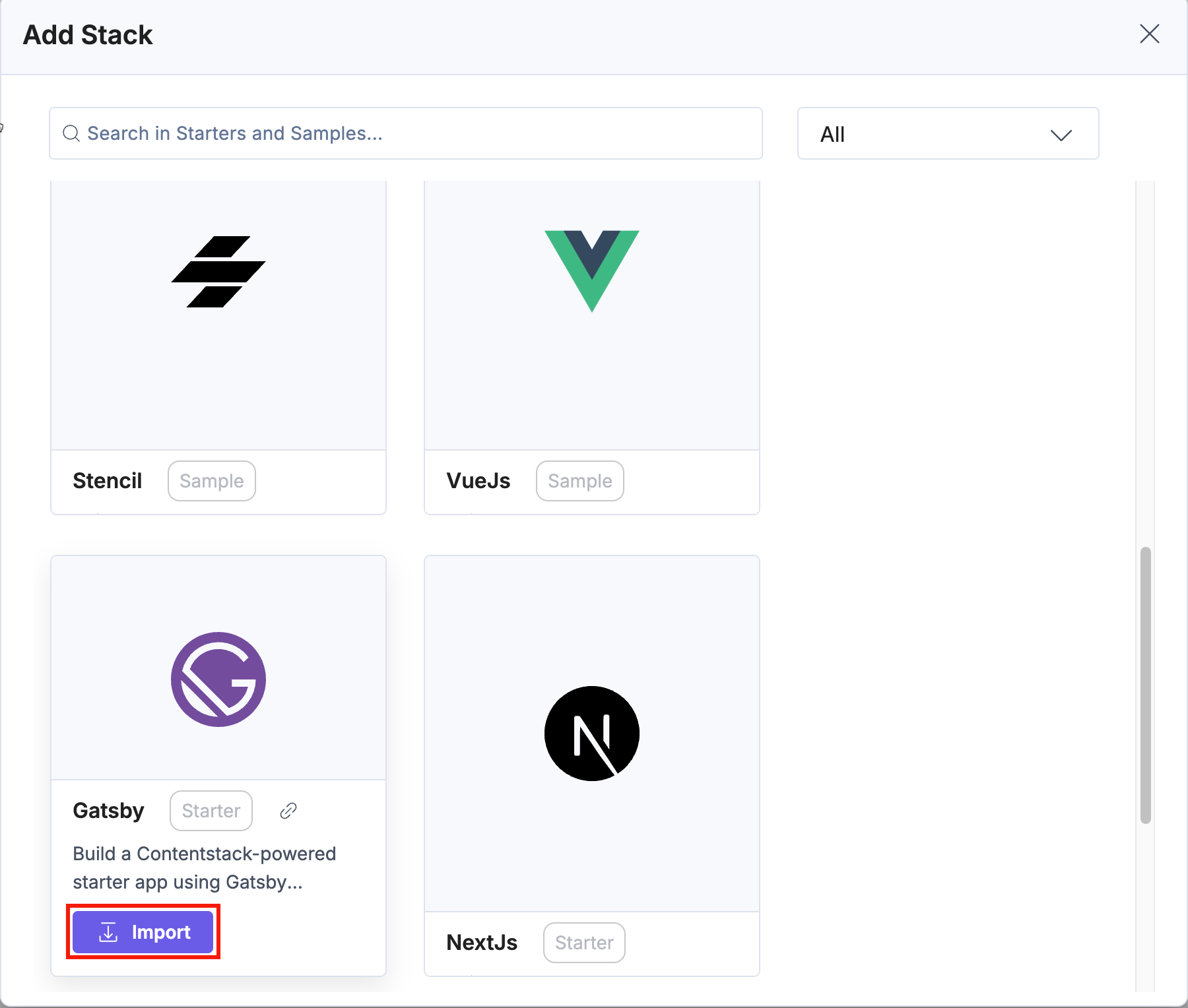The width and height of the screenshot is (1188, 1008).
Task: Click the dropdown chevron arrow
Action: (x=1061, y=135)
